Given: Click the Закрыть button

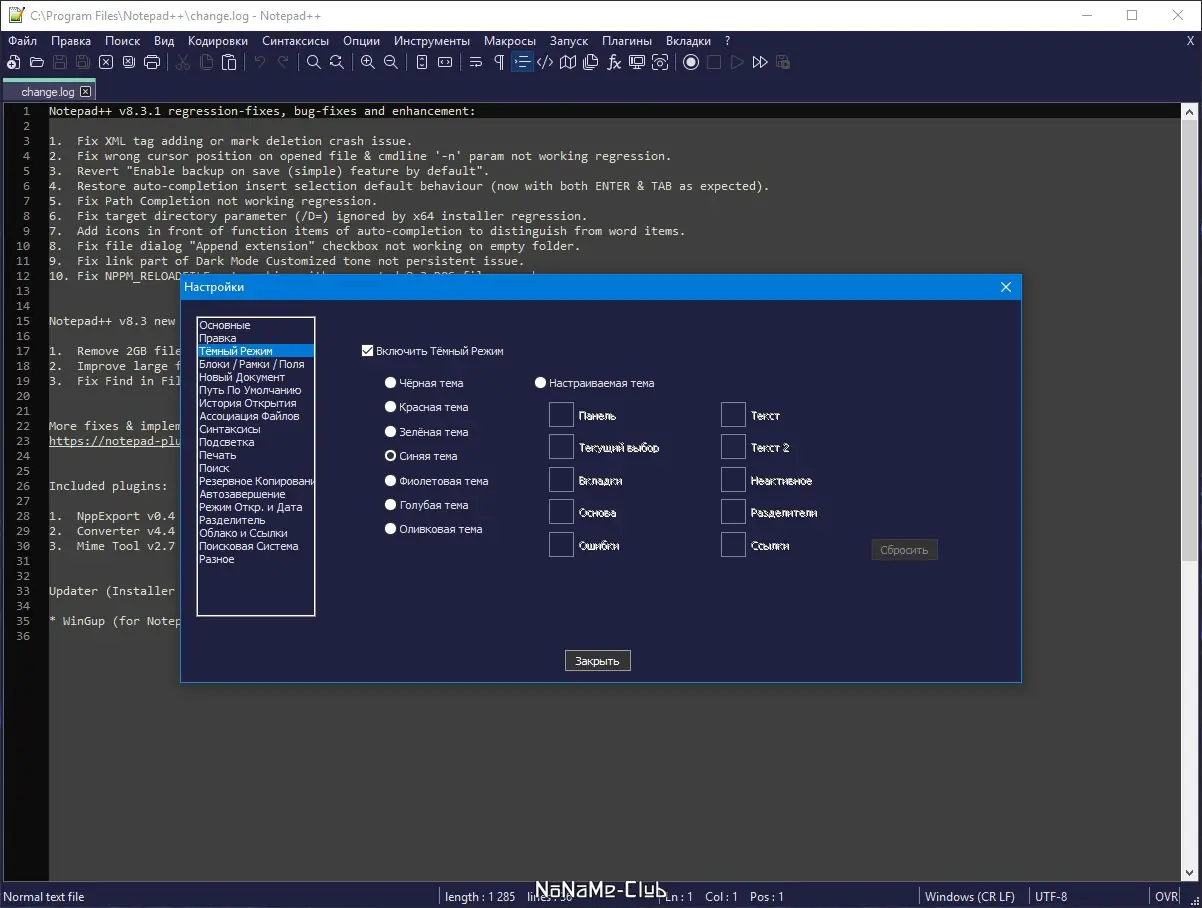Looking at the screenshot, I should click(x=598, y=661).
